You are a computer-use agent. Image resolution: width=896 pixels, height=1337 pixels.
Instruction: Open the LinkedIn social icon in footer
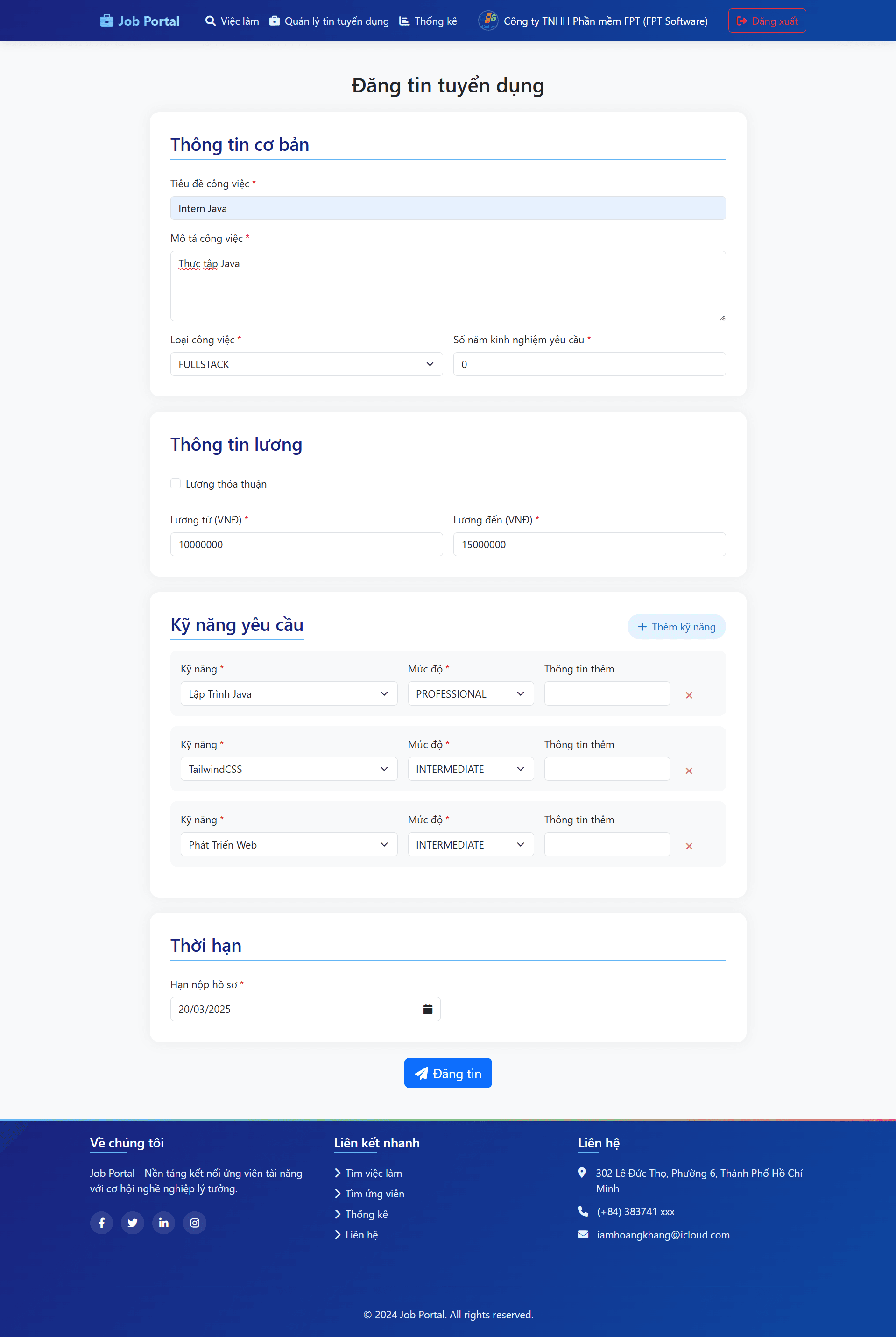pyautogui.click(x=163, y=1223)
